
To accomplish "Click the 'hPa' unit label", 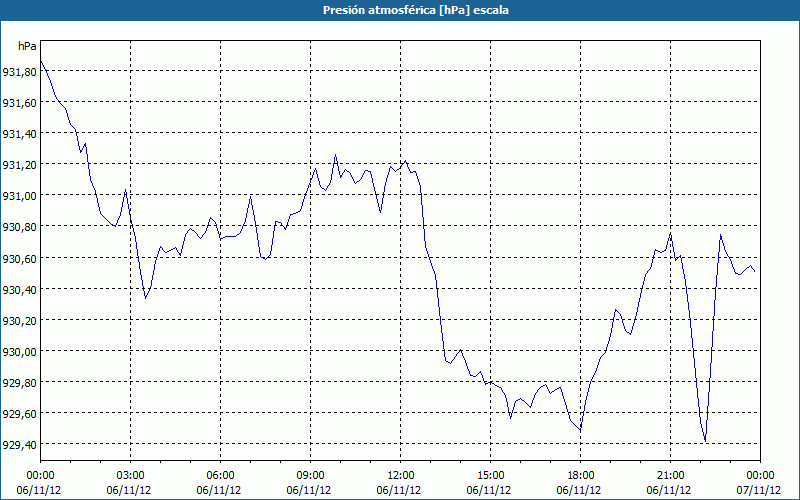I will coord(27,46).
